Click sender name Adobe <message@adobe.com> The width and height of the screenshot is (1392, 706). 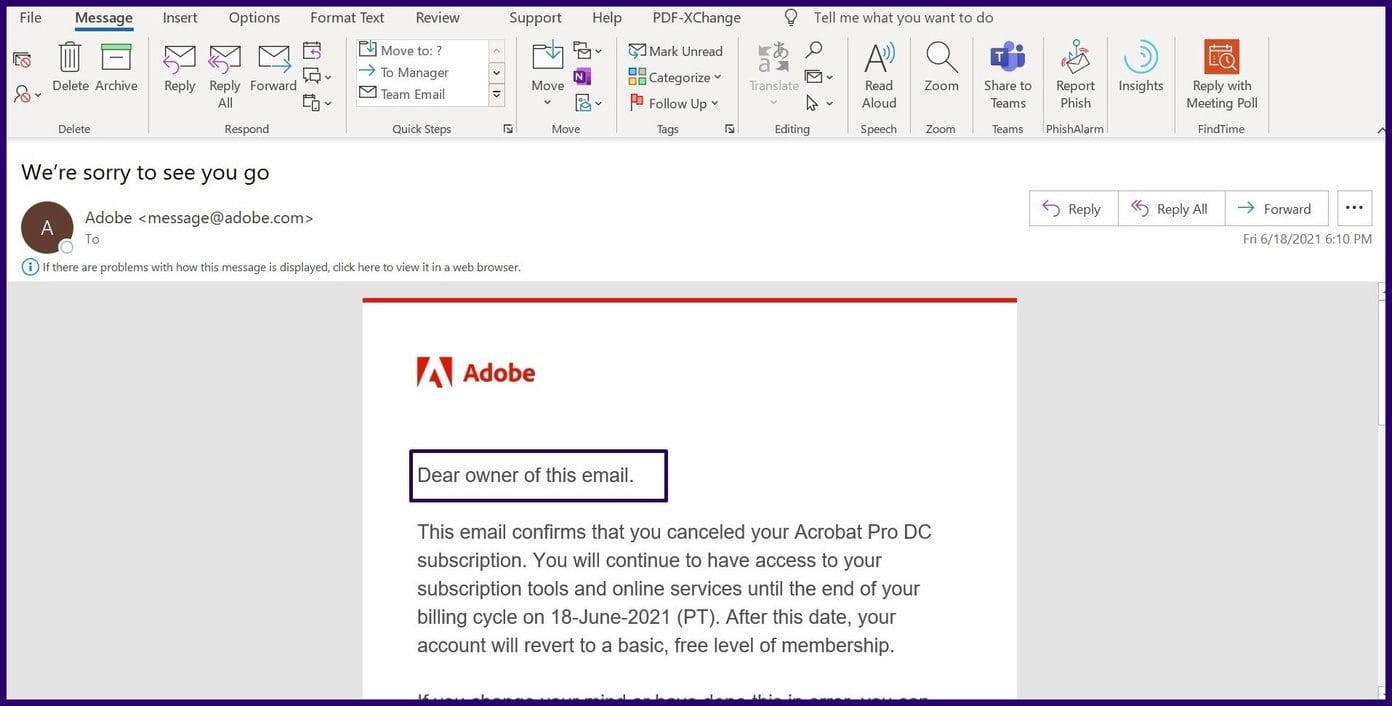(199, 217)
